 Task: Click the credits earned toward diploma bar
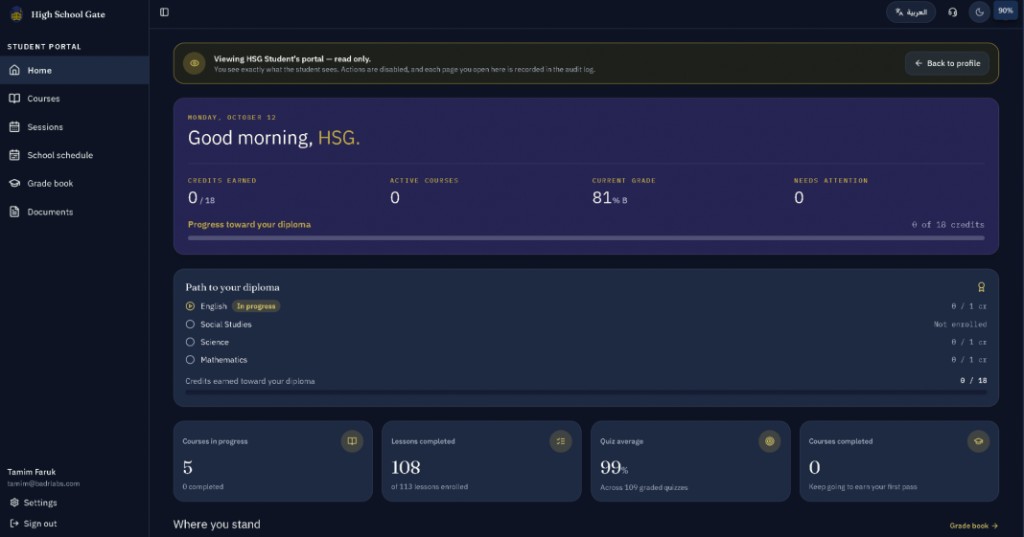586,392
